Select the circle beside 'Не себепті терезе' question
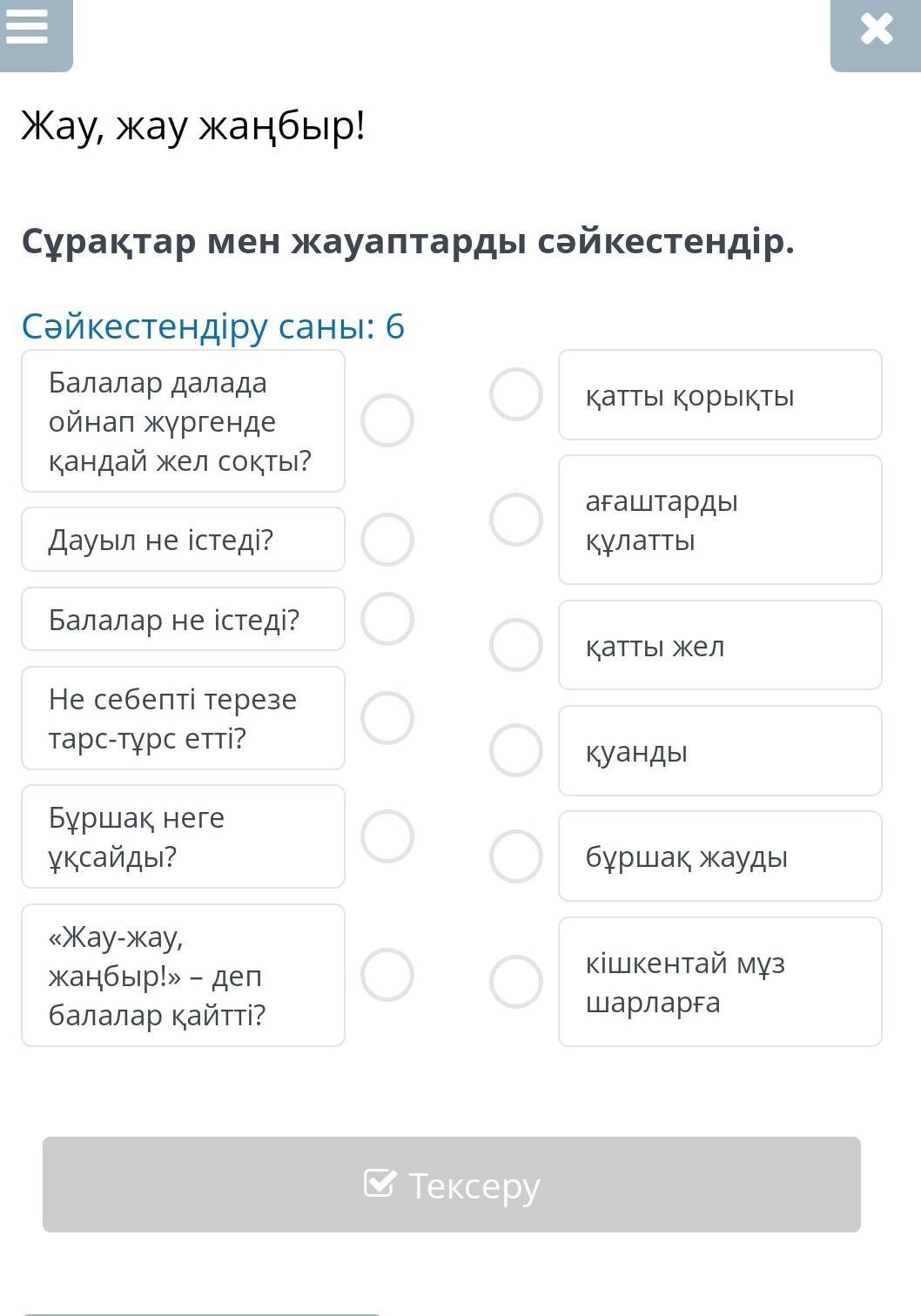The height and width of the screenshot is (1316, 921). pos(387,718)
